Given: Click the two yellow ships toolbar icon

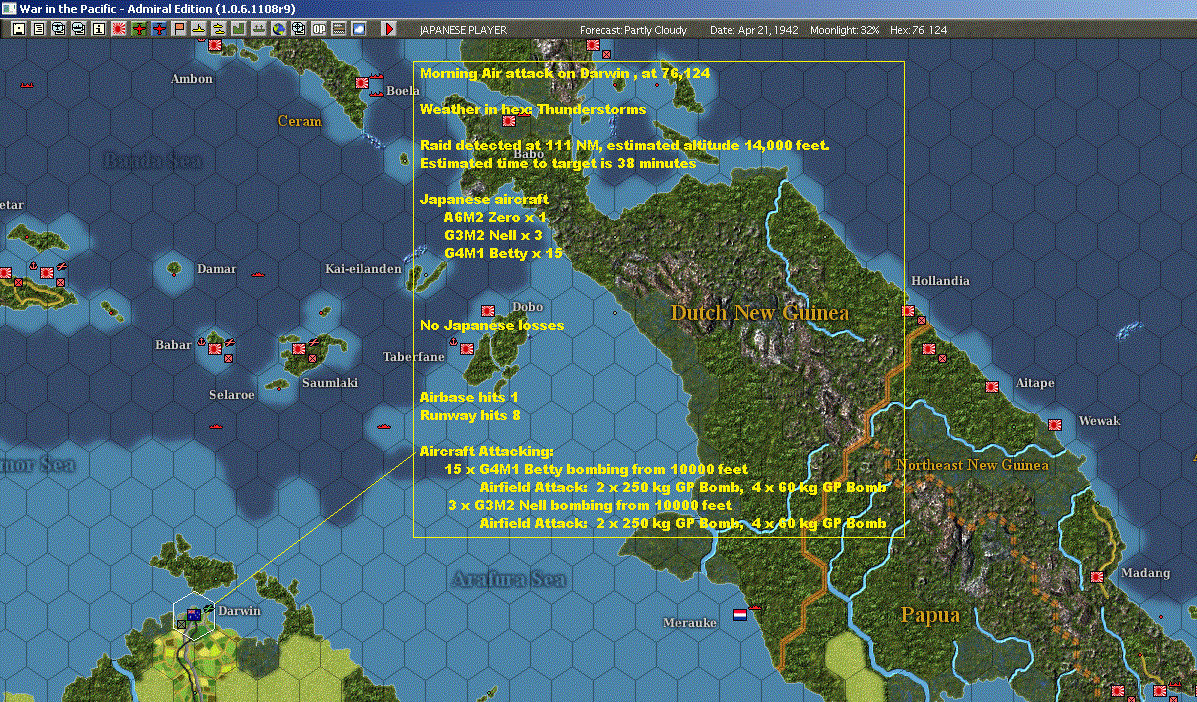Looking at the screenshot, I should pos(218,29).
